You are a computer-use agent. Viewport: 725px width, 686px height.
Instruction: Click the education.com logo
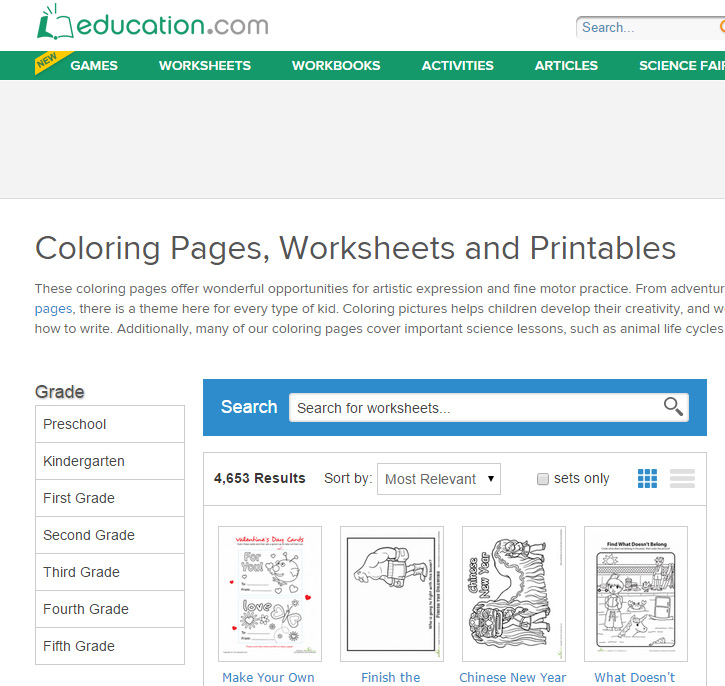(x=152, y=23)
